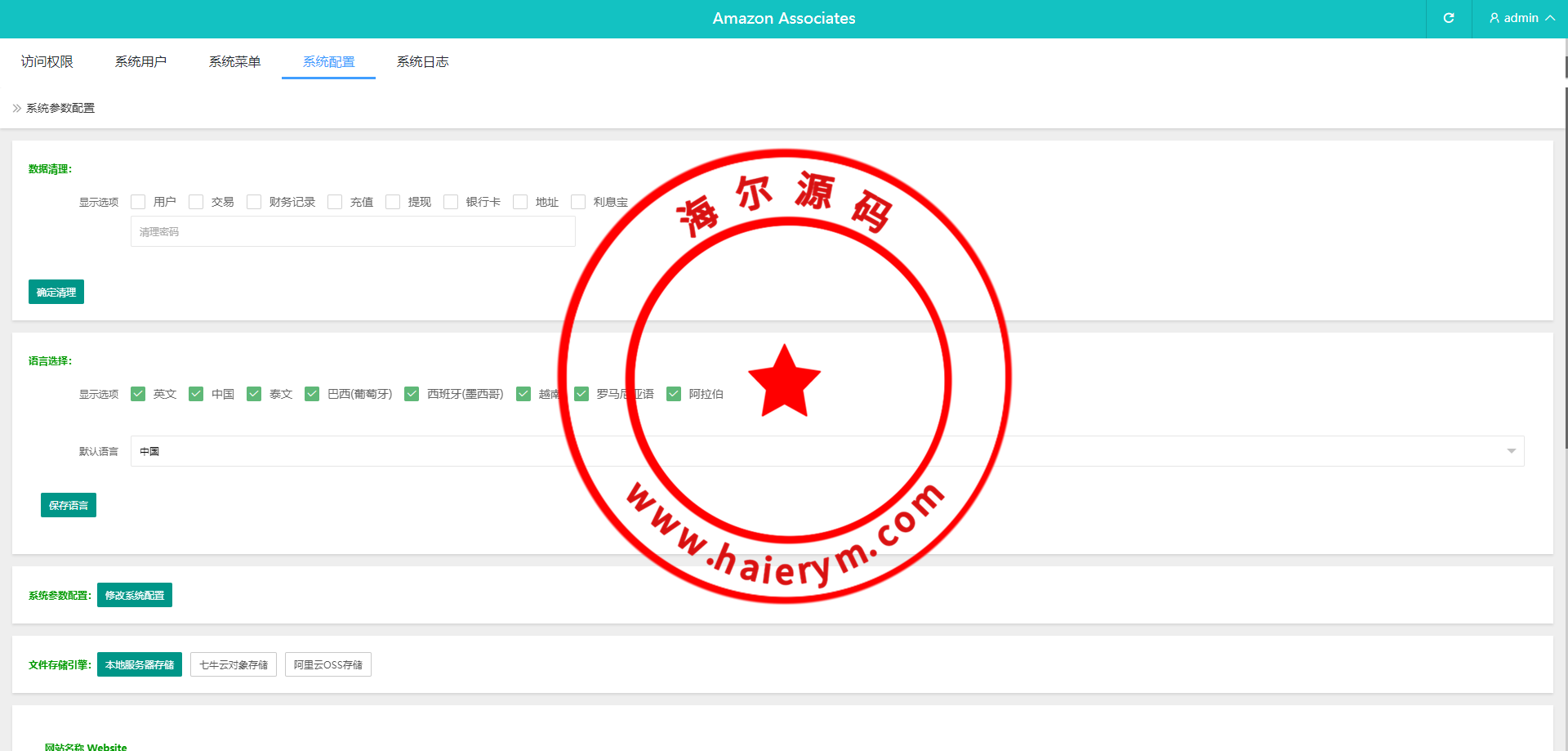Image resolution: width=1568 pixels, height=751 pixels.
Task: Open the admin user menu
Action: tap(1521, 18)
